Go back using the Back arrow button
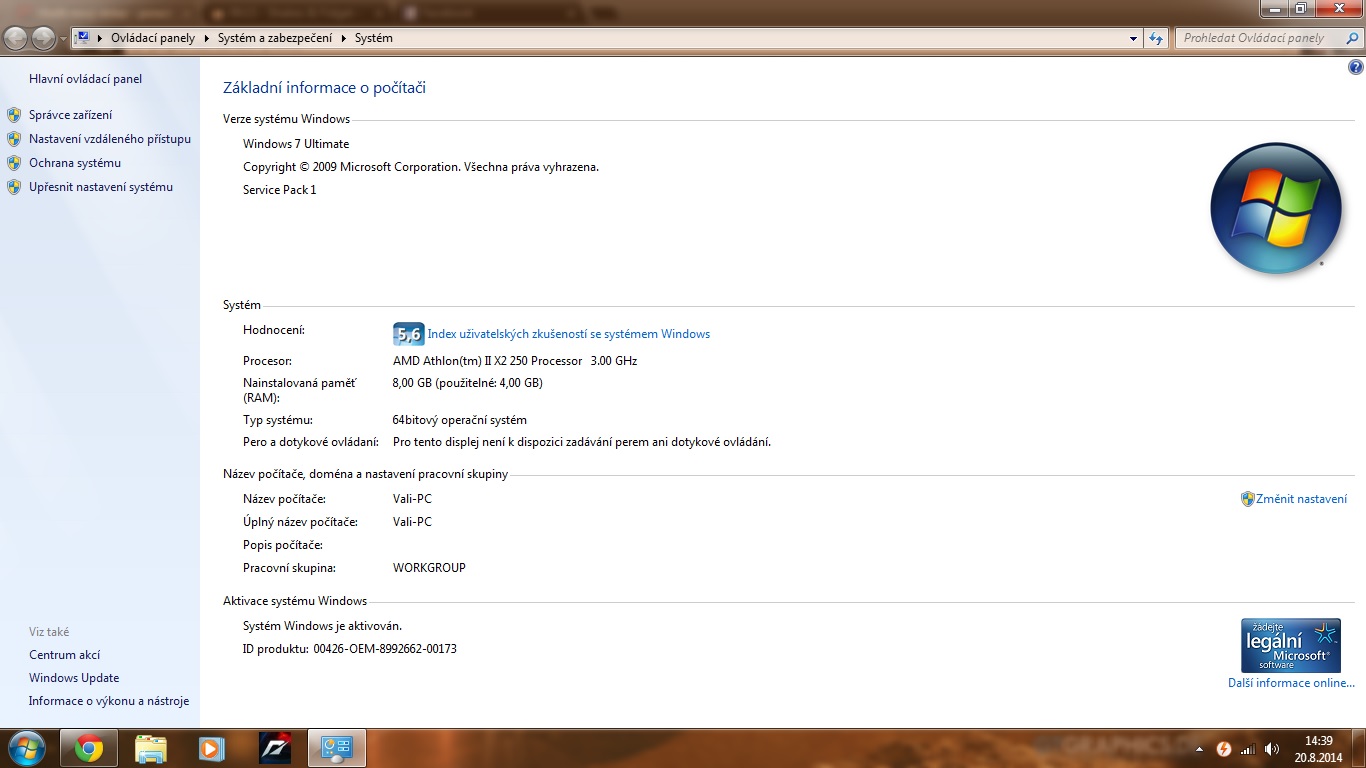This screenshot has height=768, width=1366. click(x=16, y=38)
